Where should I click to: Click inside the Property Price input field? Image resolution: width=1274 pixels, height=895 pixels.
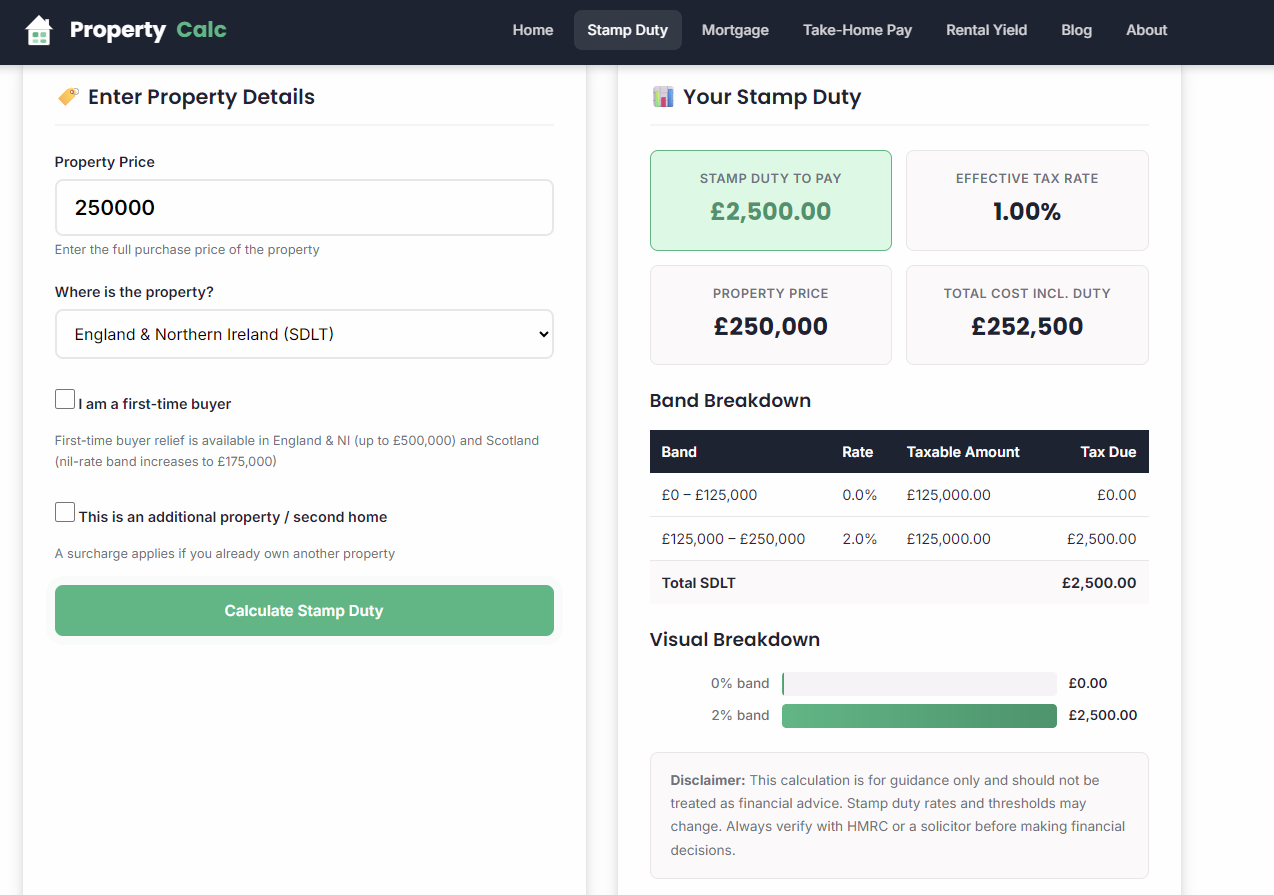pyautogui.click(x=304, y=207)
